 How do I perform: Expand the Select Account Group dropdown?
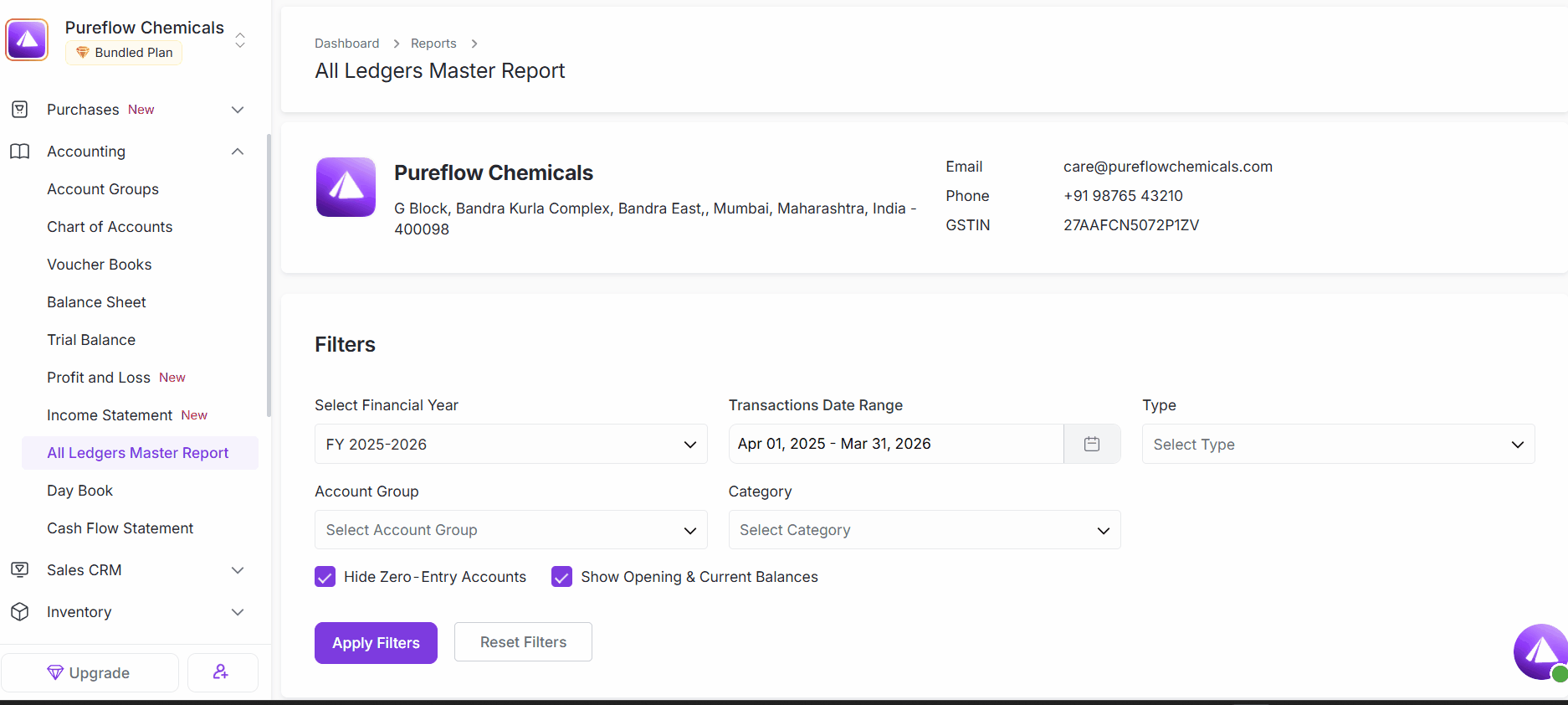click(510, 530)
